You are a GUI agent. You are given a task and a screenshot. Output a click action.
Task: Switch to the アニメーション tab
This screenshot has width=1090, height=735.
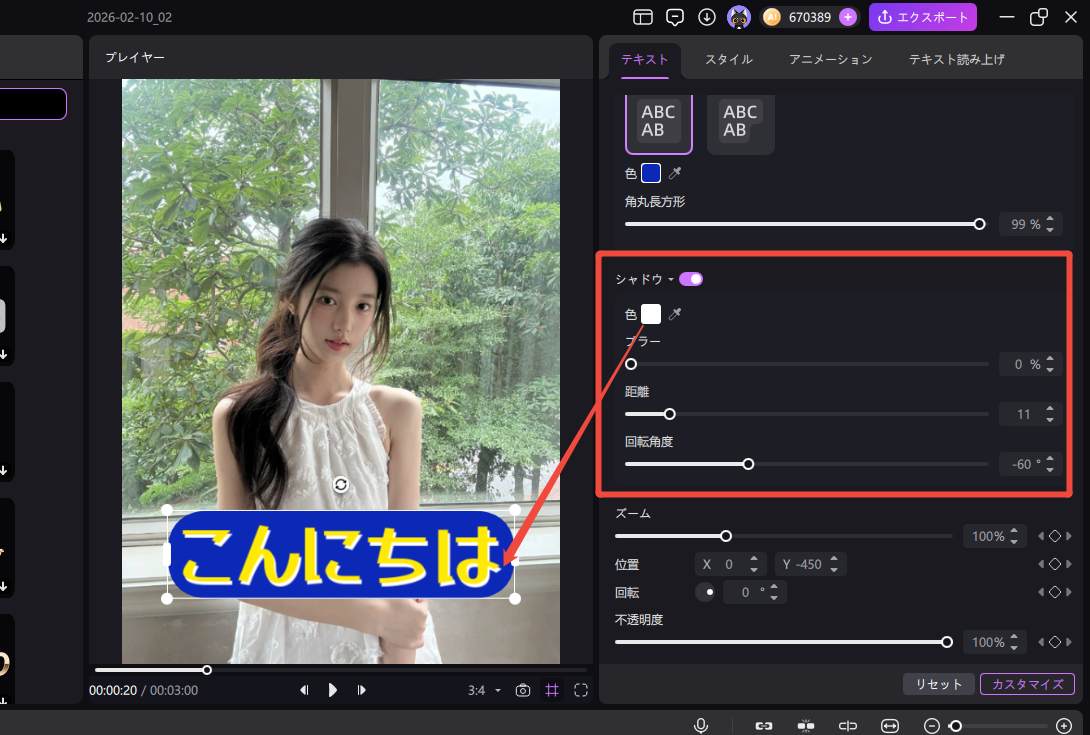point(830,59)
